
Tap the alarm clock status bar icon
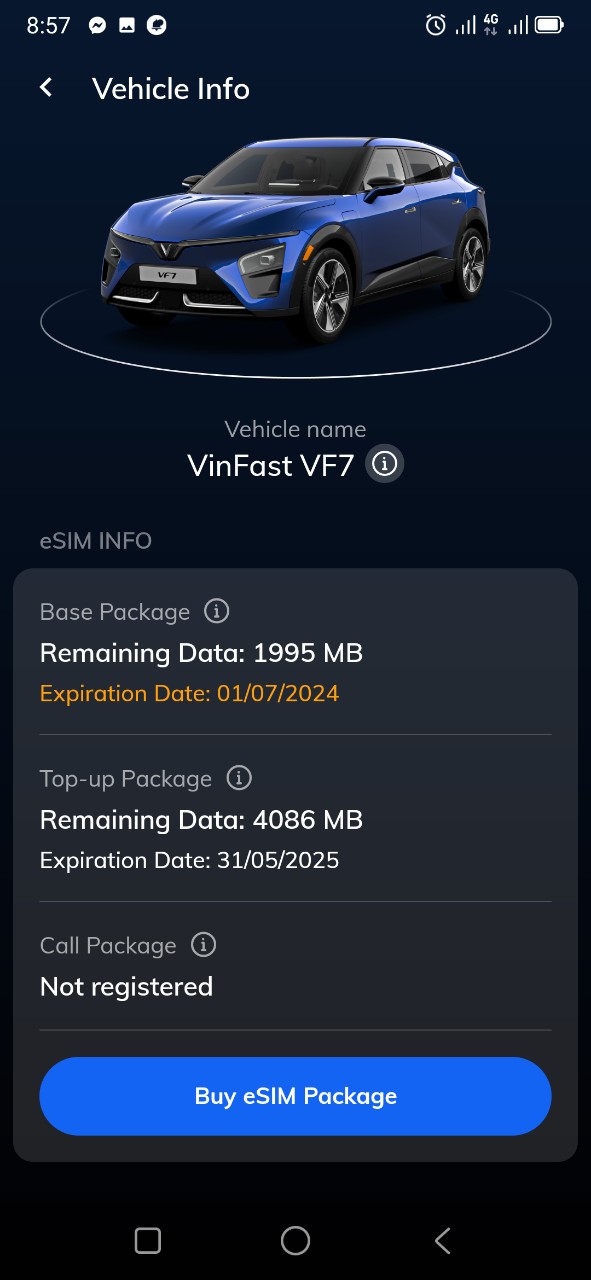[433, 24]
